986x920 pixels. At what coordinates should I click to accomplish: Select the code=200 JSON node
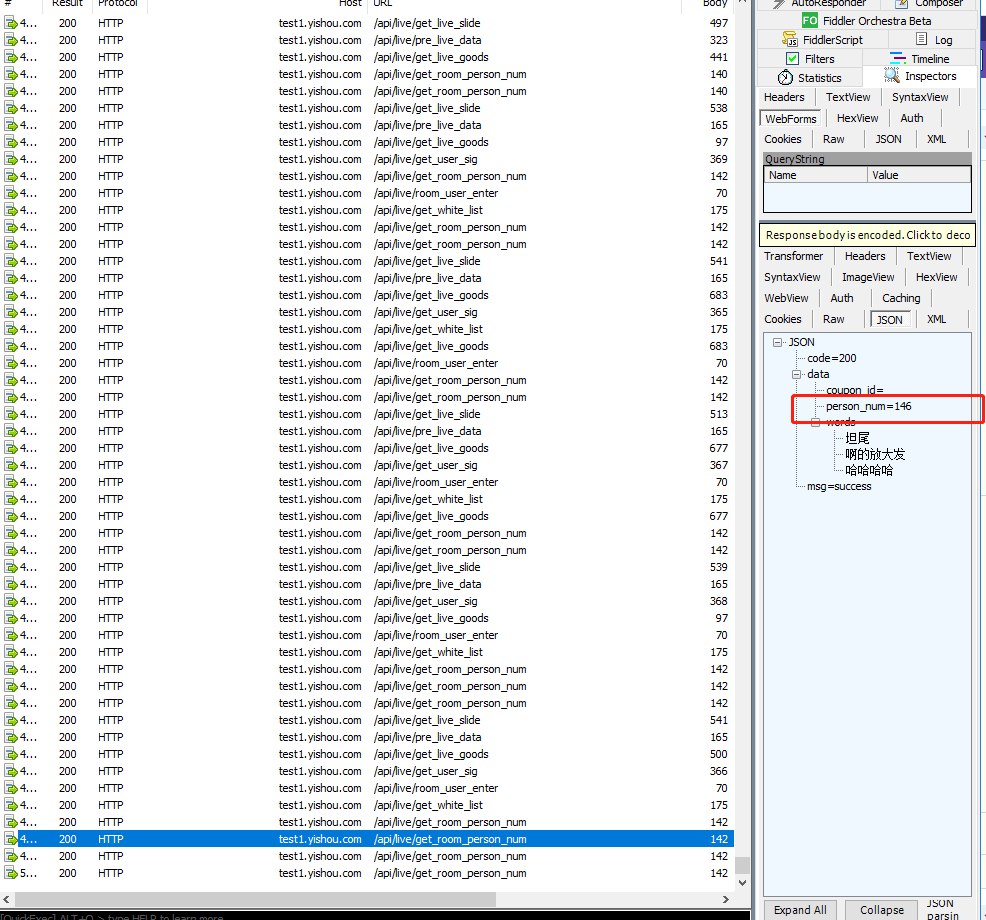tap(831, 358)
